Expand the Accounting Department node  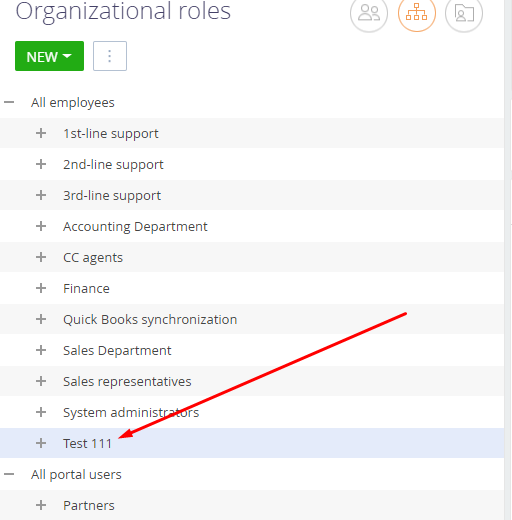[41, 226]
